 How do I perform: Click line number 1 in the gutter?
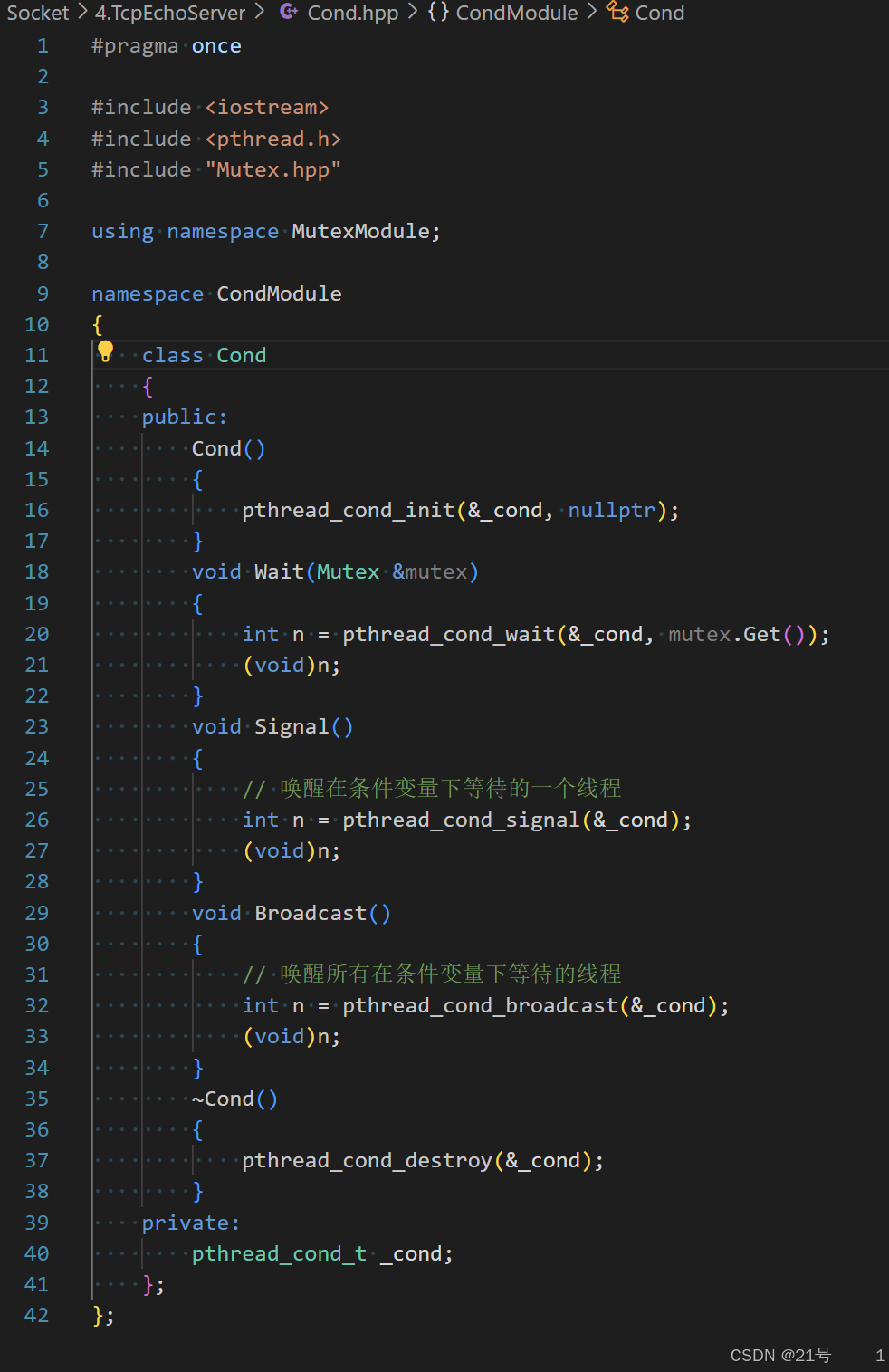43,46
